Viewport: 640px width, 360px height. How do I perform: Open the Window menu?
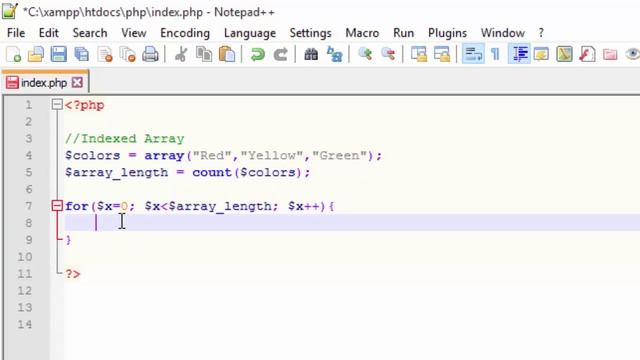click(502, 33)
